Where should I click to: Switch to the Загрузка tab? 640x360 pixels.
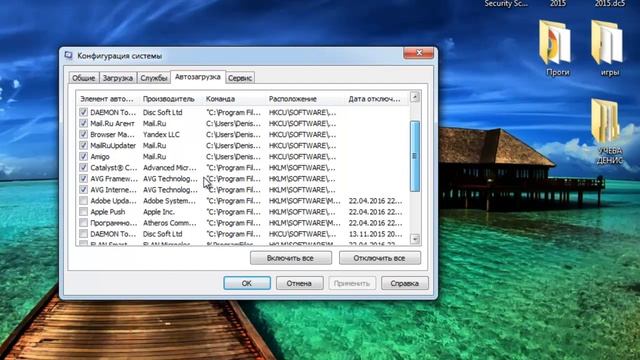point(118,78)
